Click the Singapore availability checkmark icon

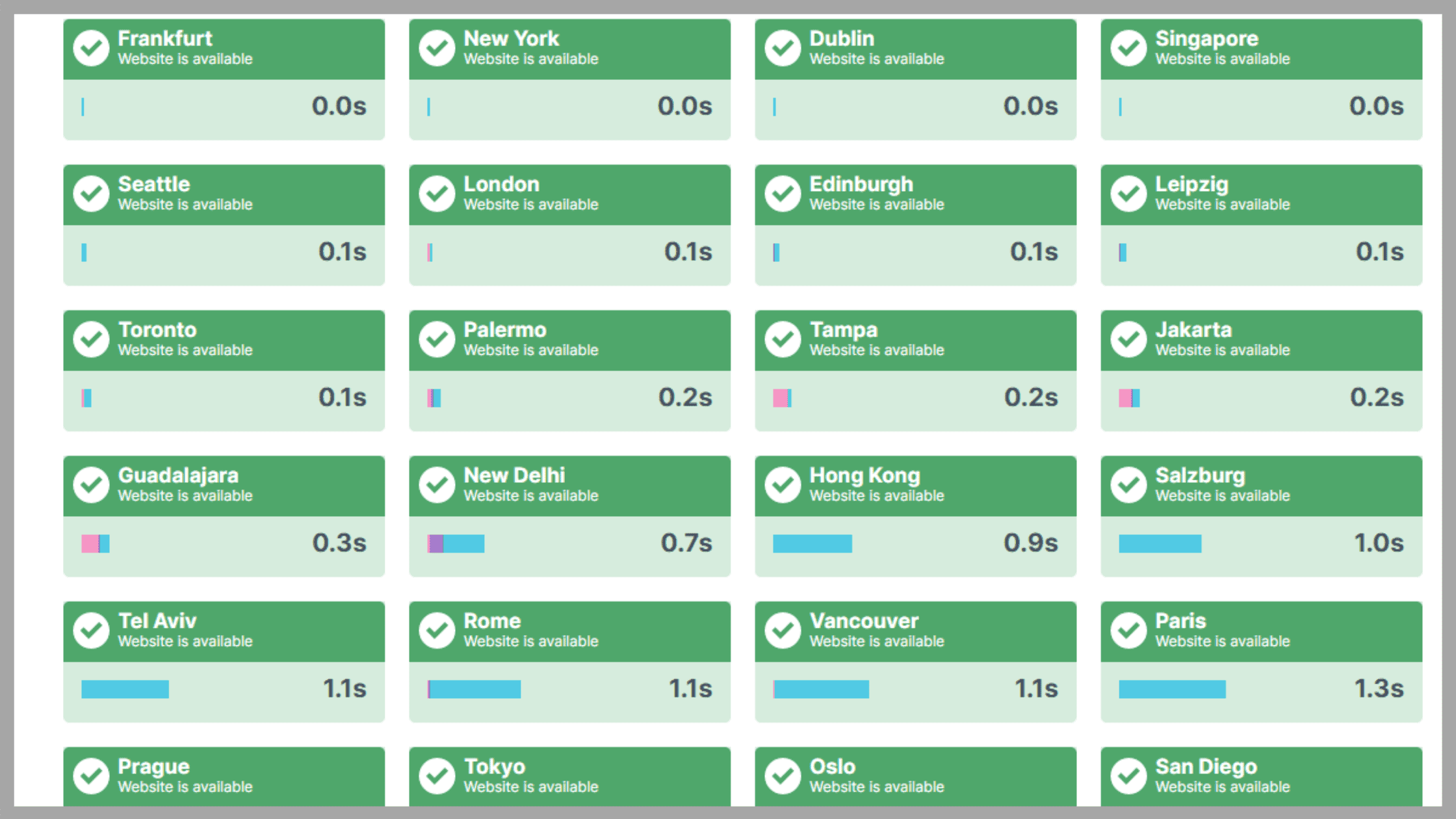coord(1128,48)
